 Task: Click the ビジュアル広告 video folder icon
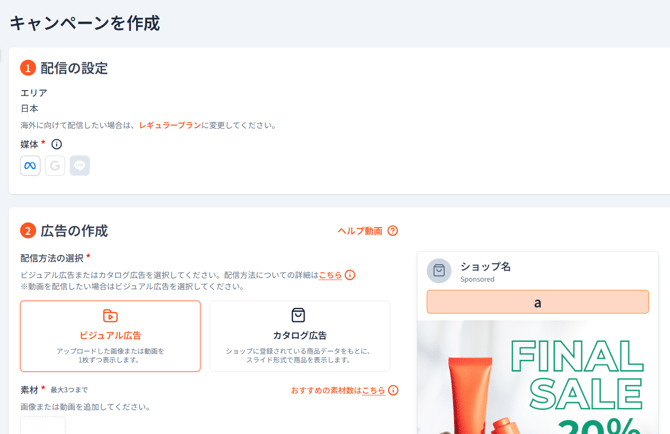coord(110,316)
